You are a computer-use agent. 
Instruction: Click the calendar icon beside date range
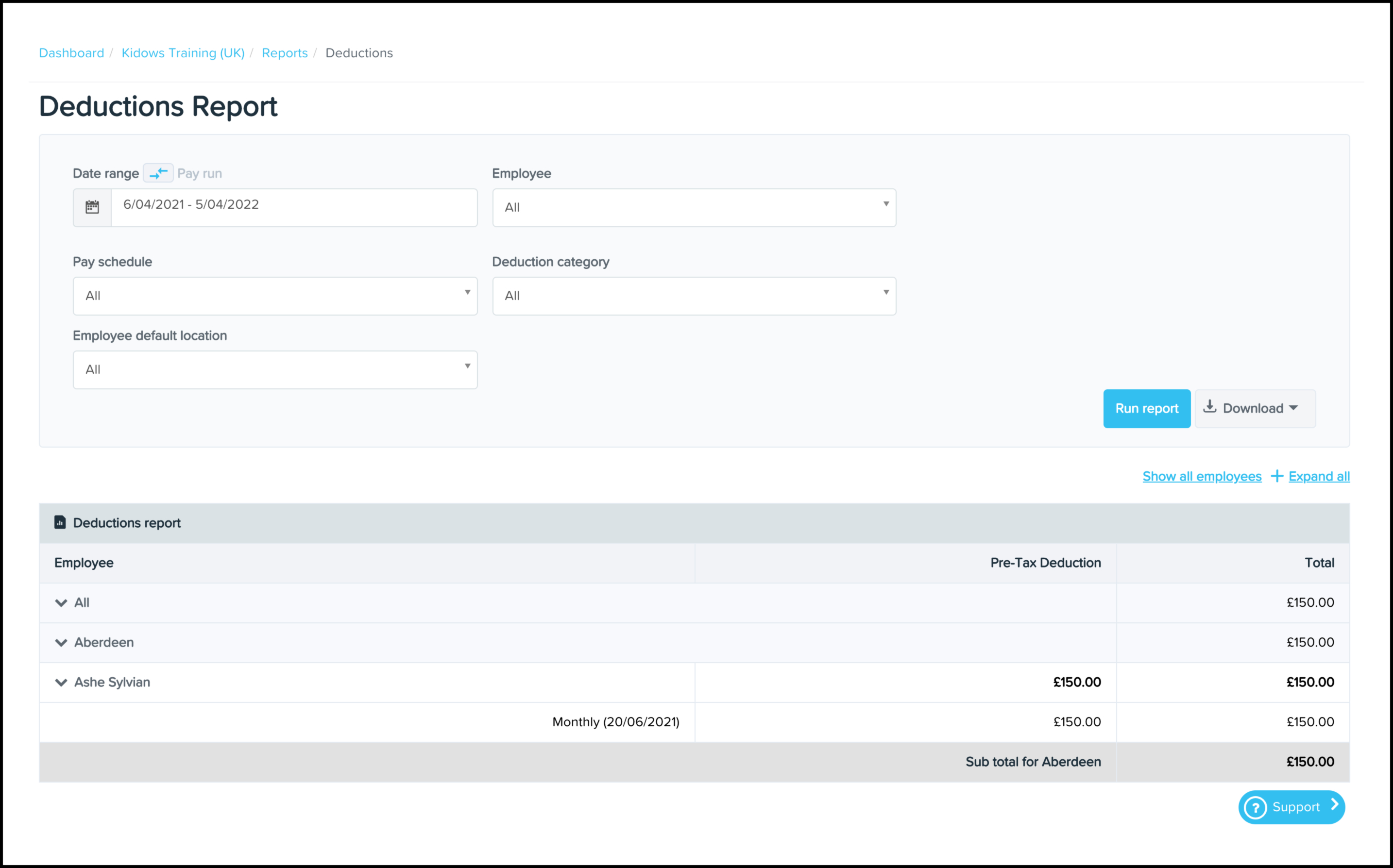[x=92, y=207]
